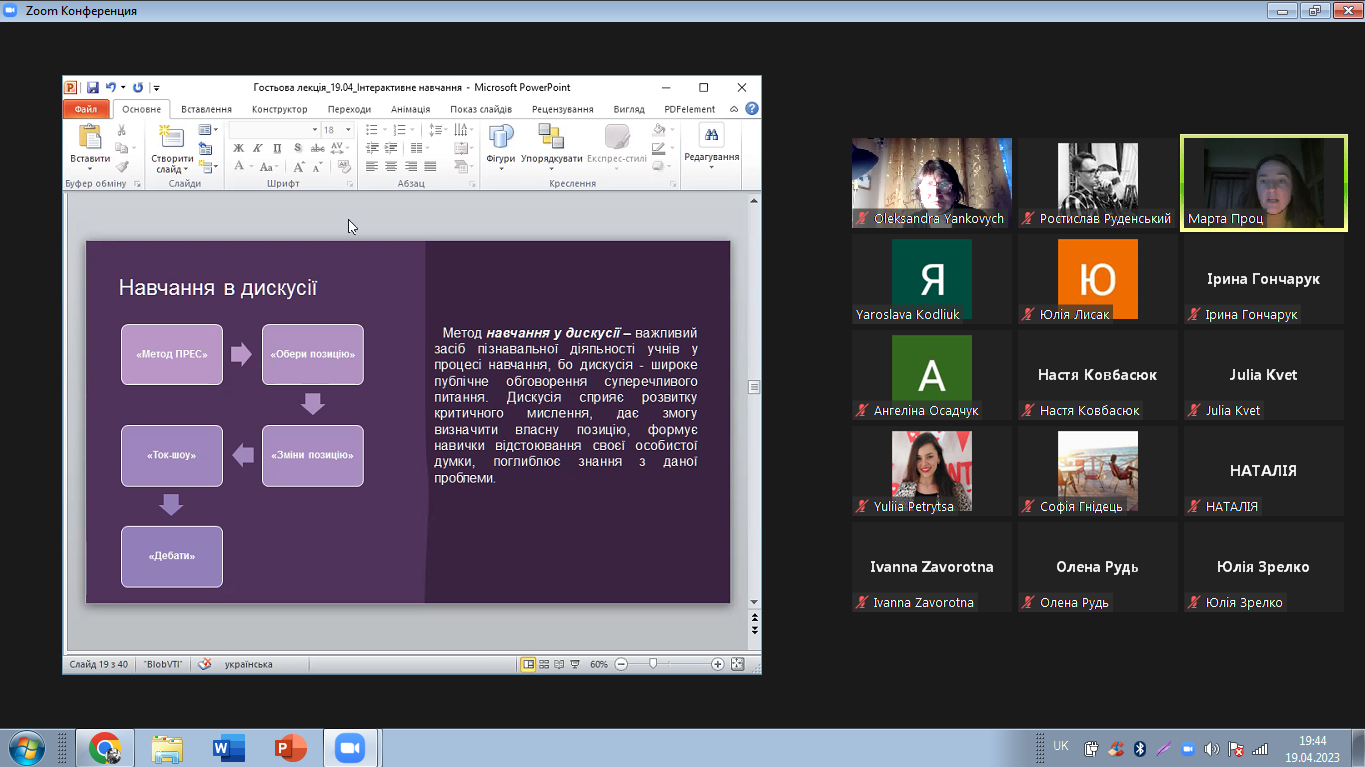Expand the font size dropdown showing 18
1365x767 pixels.
pos(348,130)
